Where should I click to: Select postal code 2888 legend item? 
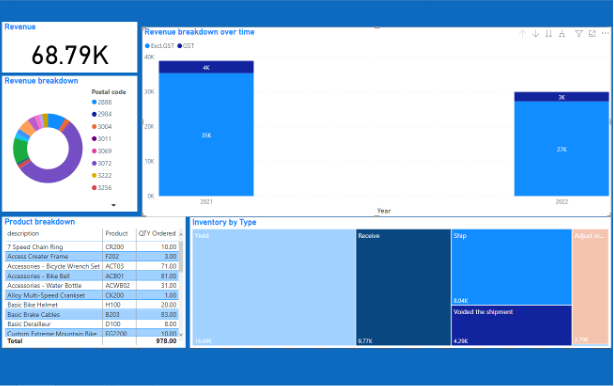(102, 102)
